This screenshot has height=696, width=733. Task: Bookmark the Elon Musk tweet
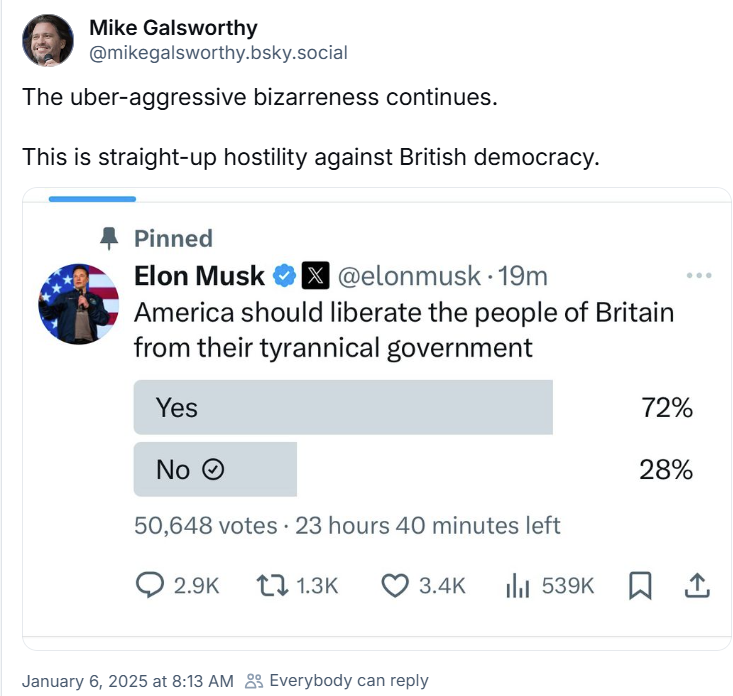click(639, 586)
